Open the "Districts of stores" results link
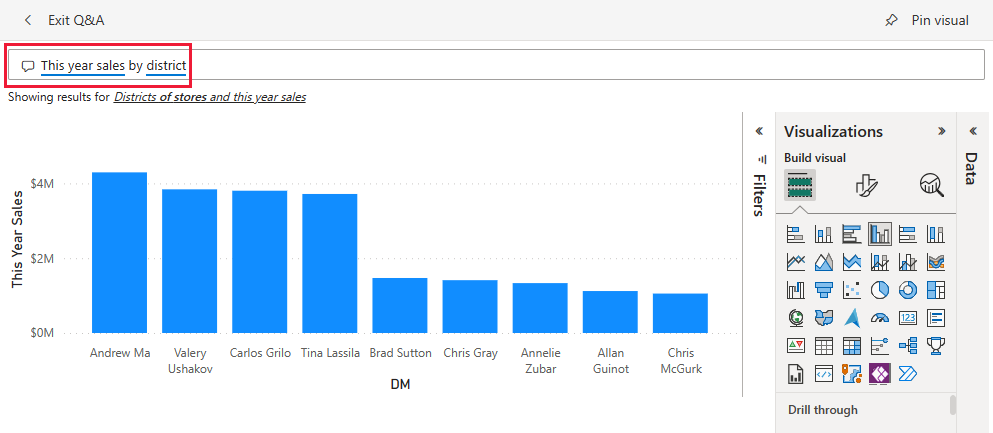Image resolution: width=993 pixels, height=433 pixels. 160,98
